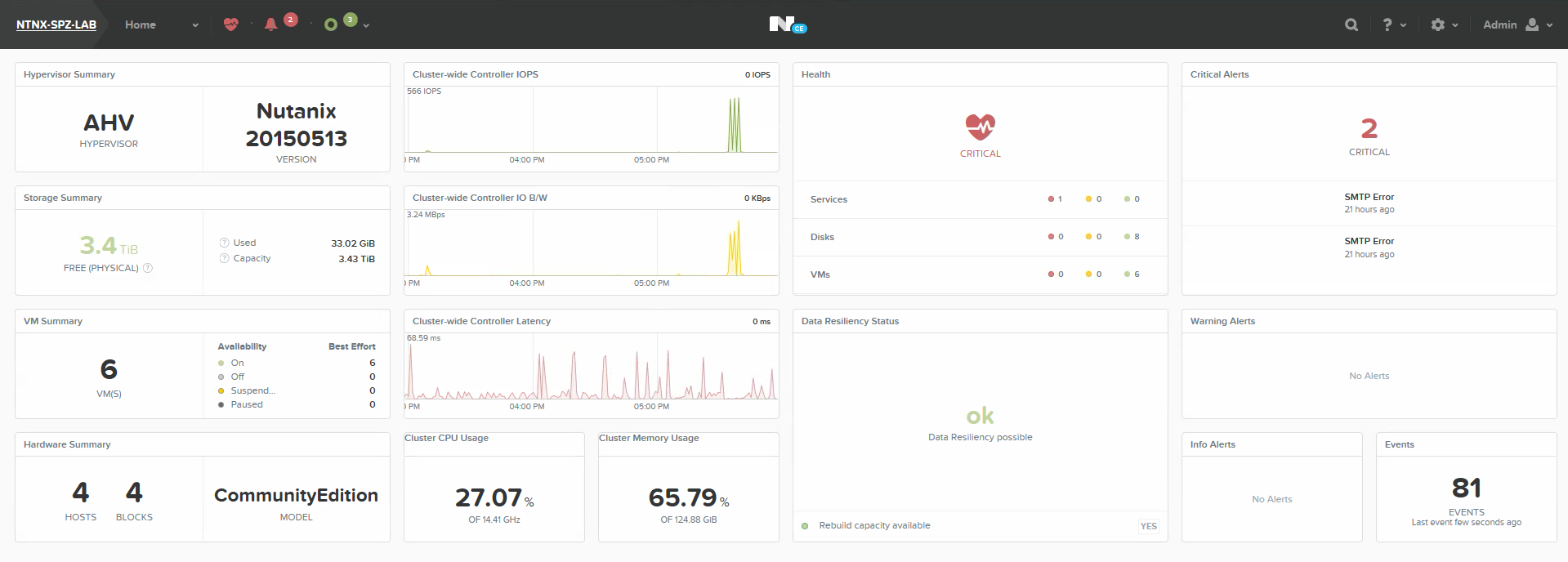Click the help icon beside Capacity

coord(224,258)
